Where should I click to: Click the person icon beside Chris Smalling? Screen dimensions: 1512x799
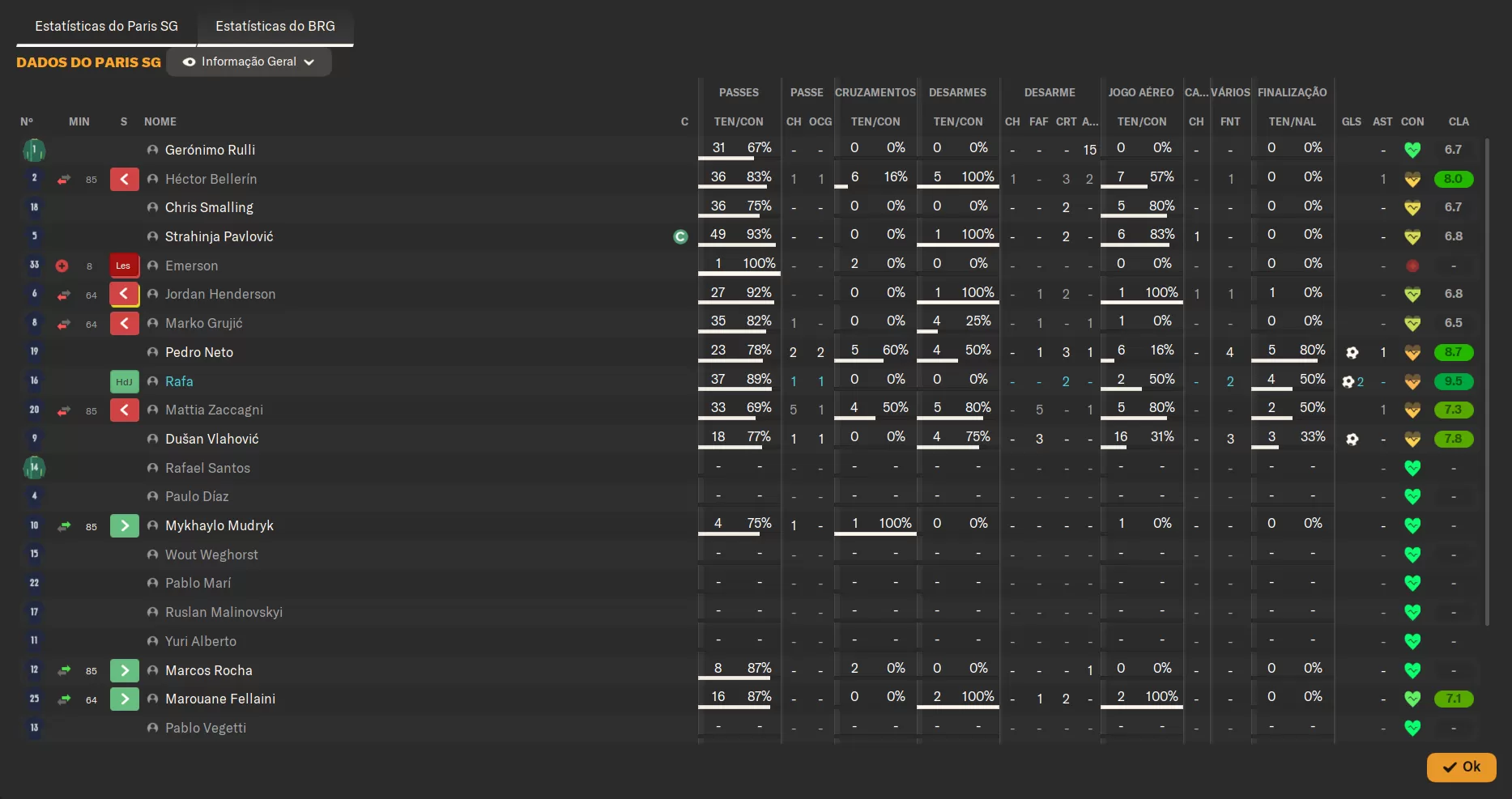[x=152, y=207]
